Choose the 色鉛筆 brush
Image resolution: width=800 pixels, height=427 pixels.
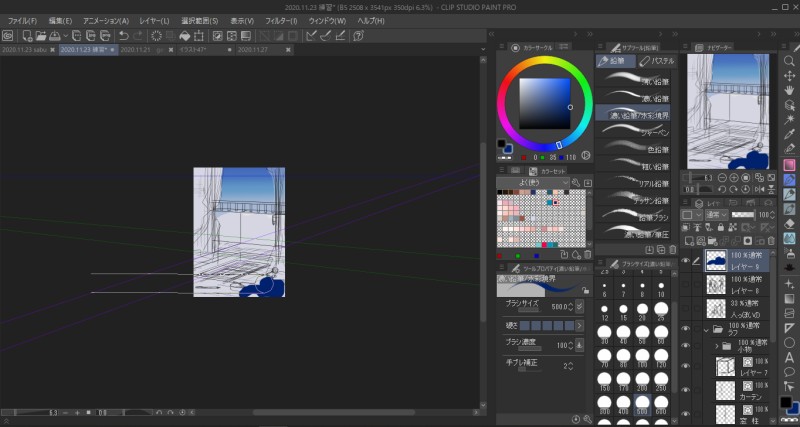coord(633,148)
